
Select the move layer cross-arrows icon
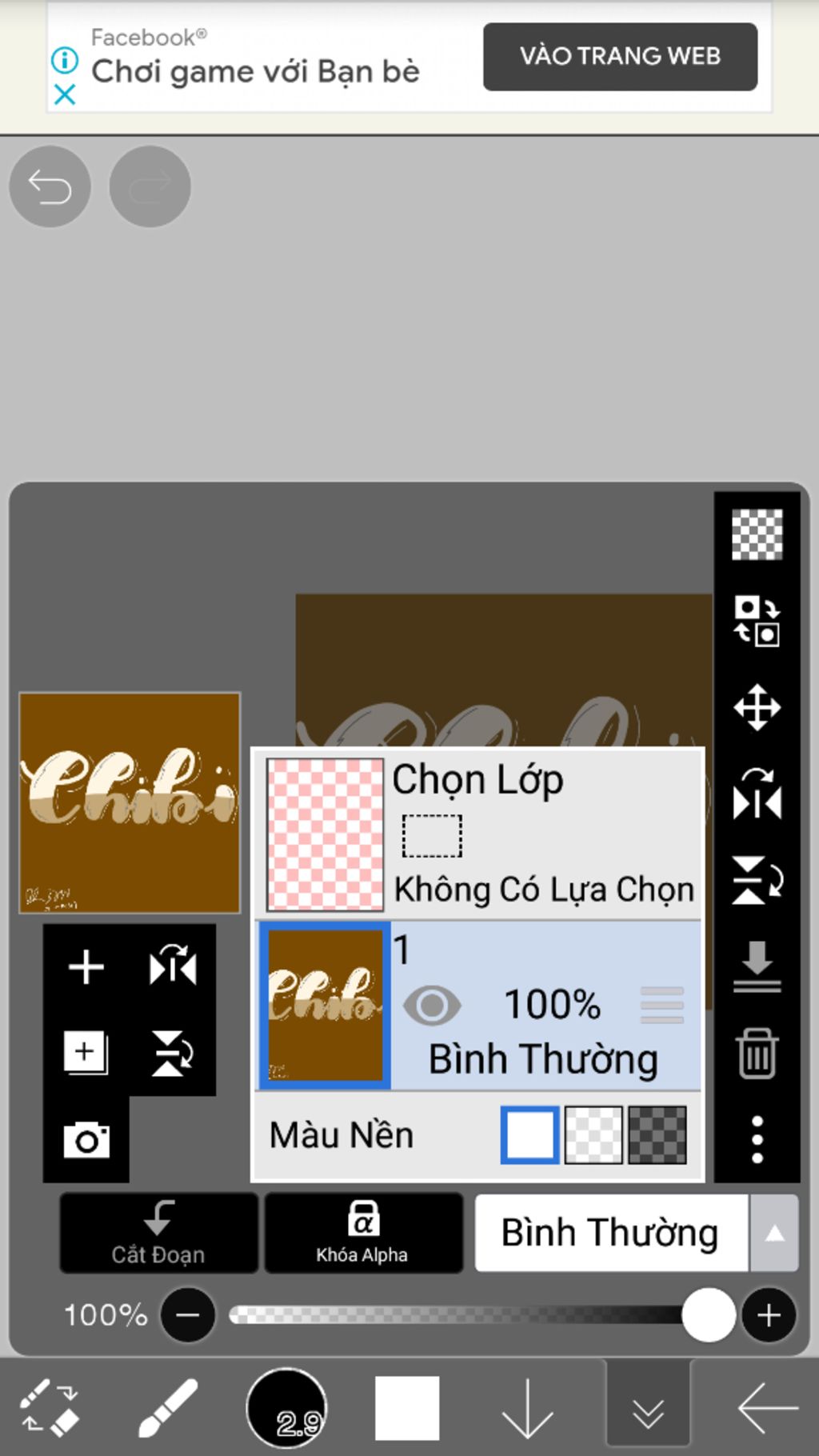tap(757, 707)
